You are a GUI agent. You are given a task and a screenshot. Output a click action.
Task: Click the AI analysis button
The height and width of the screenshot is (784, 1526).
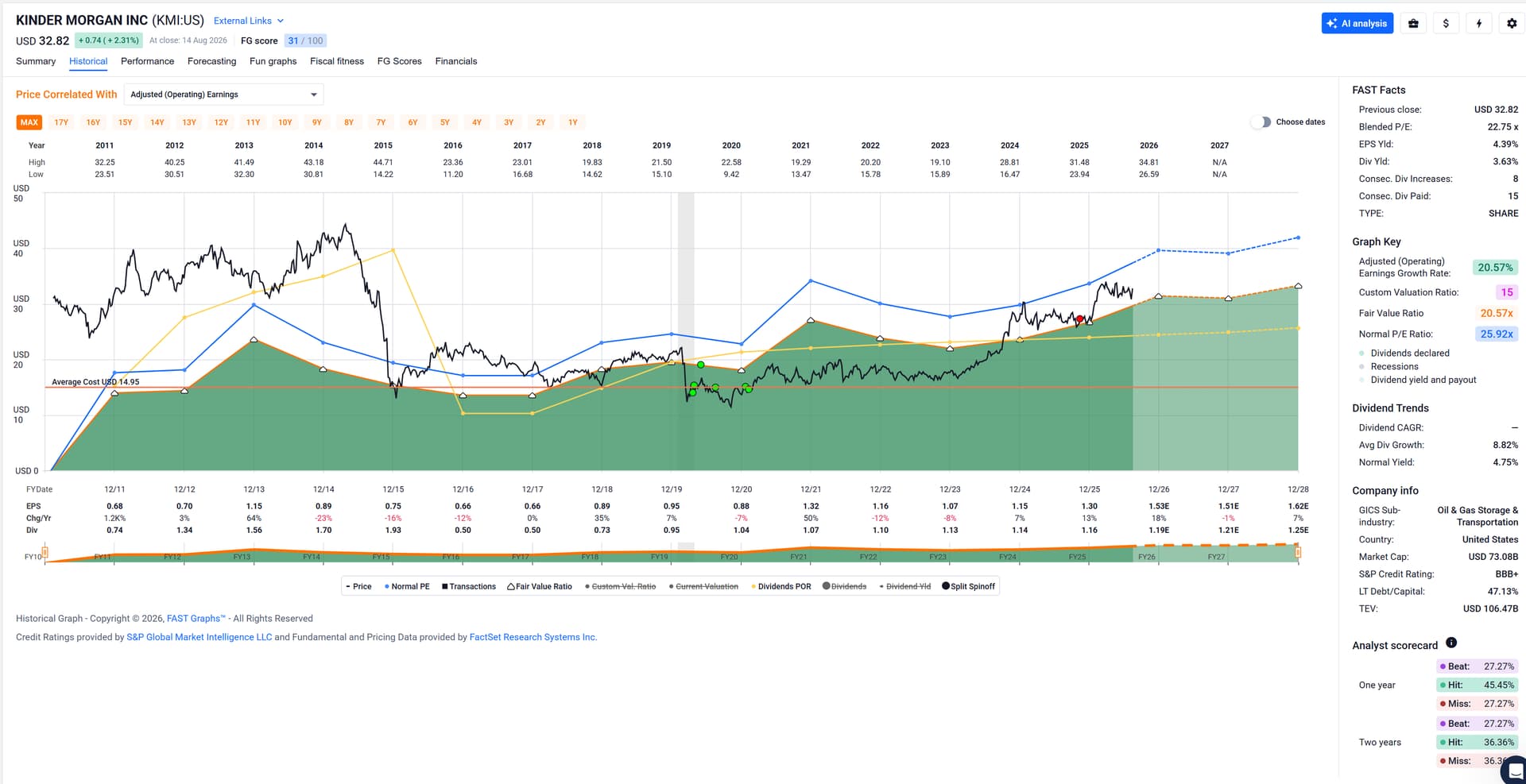click(1358, 24)
